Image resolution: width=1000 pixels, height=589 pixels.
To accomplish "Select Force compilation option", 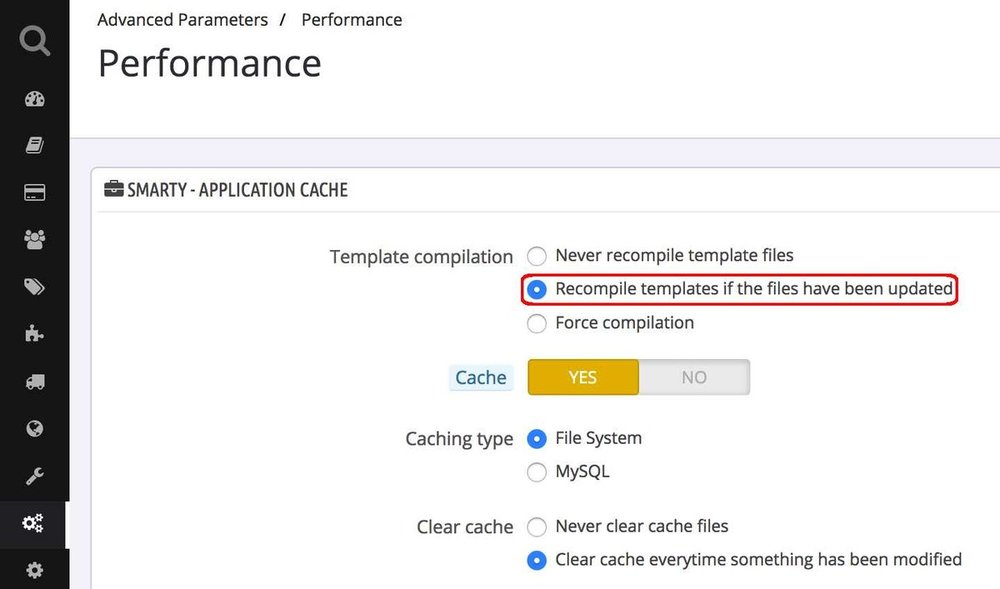I will tap(537, 323).
